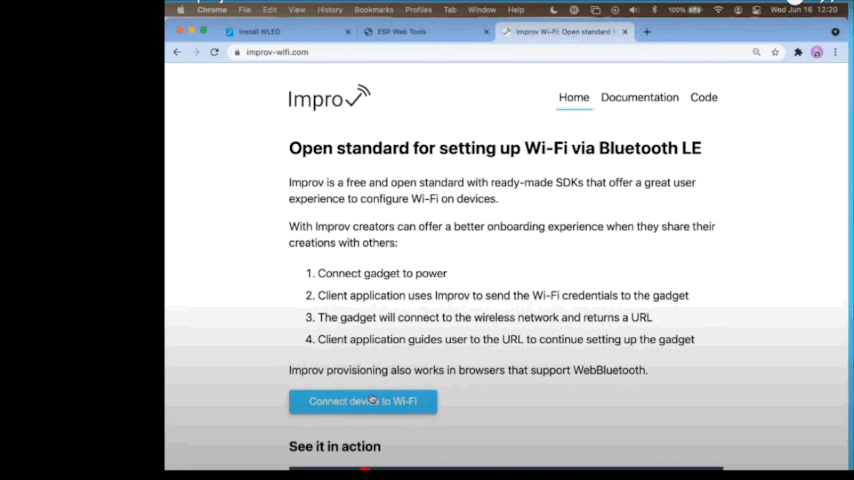Click the Wi-Fi icon in menu bar
This screenshot has width=854, height=480.
718,10
